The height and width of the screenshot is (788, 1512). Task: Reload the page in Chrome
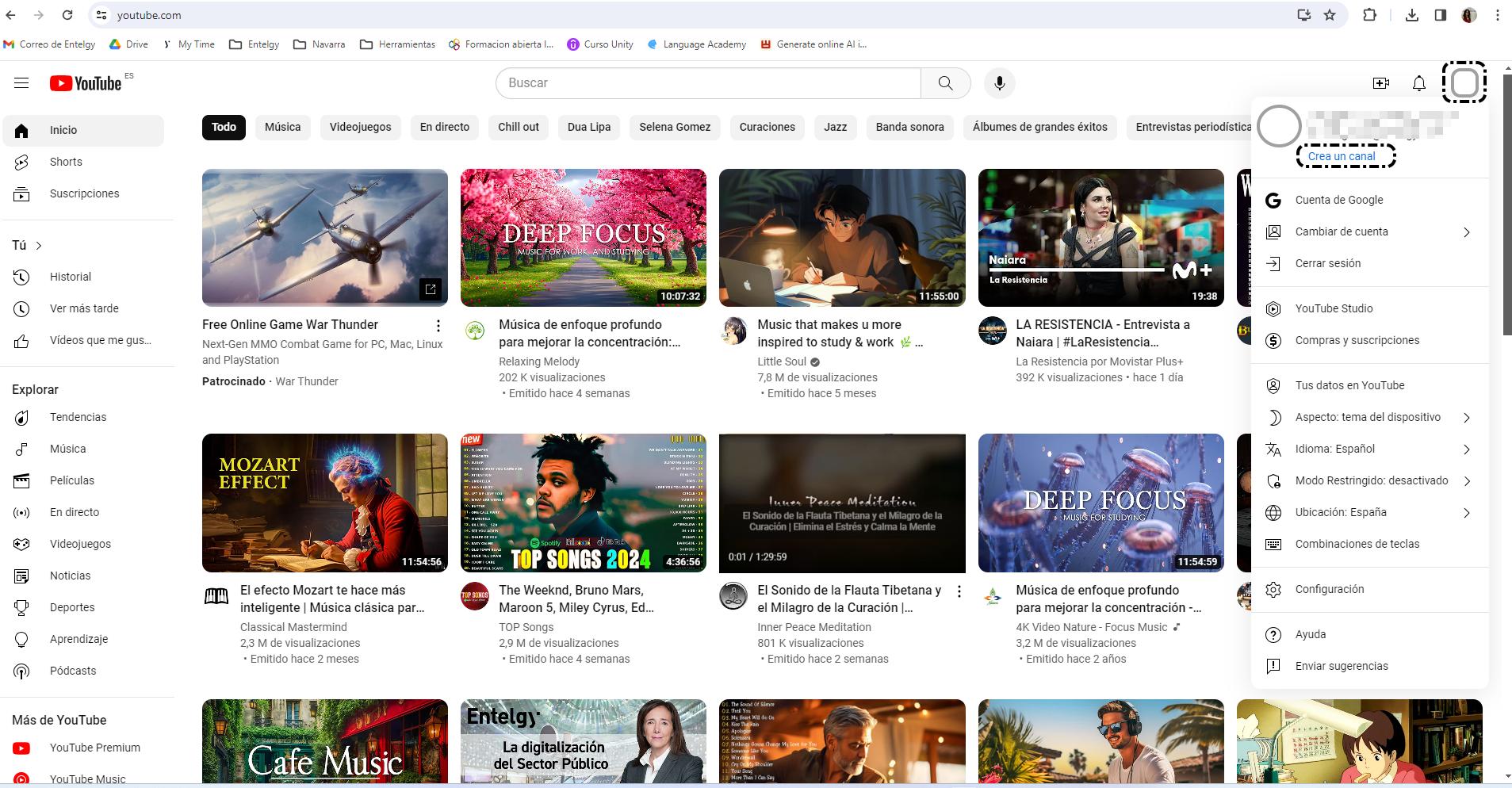(67, 15)
